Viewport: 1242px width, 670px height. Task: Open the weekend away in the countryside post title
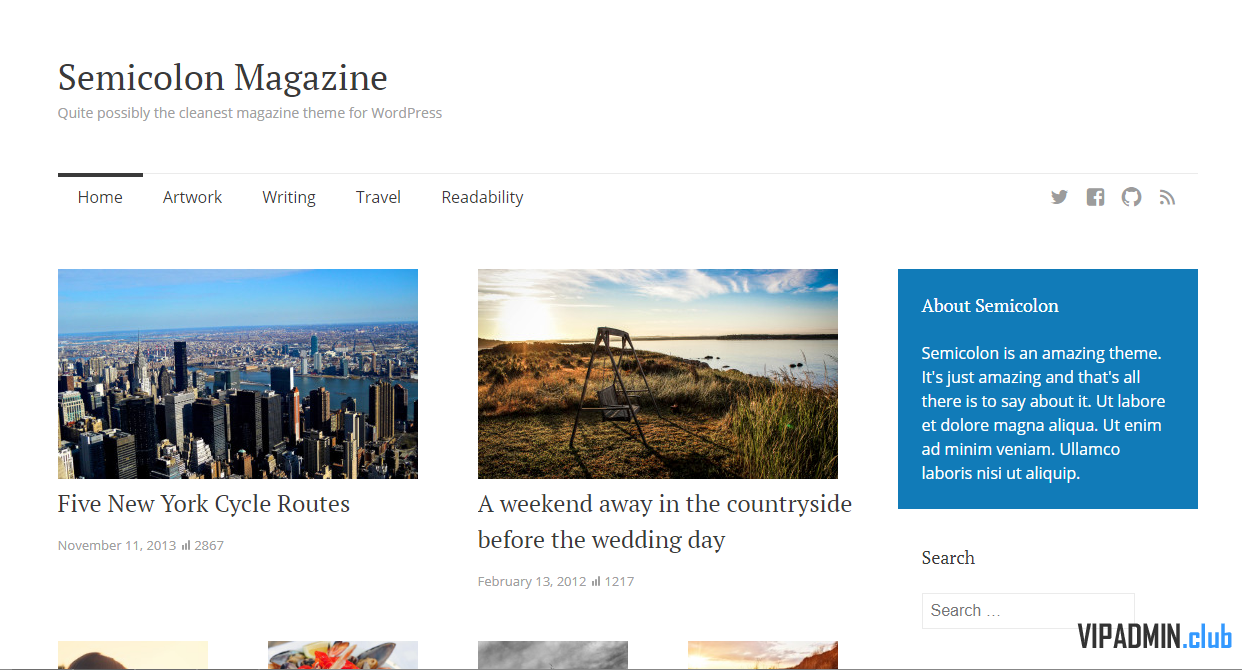point(665,521)
